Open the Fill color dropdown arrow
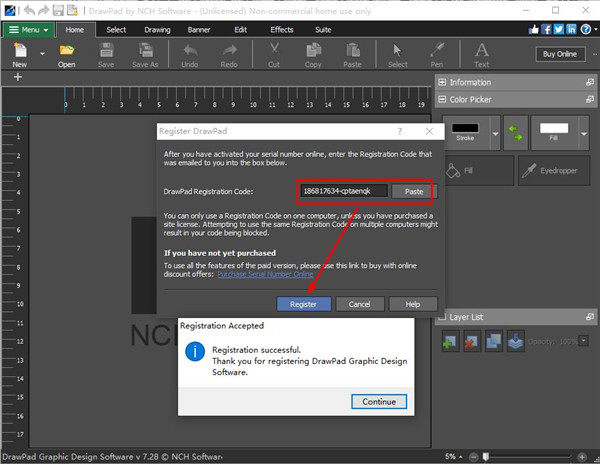The image size is (600, 464). [x=584, y=134]
